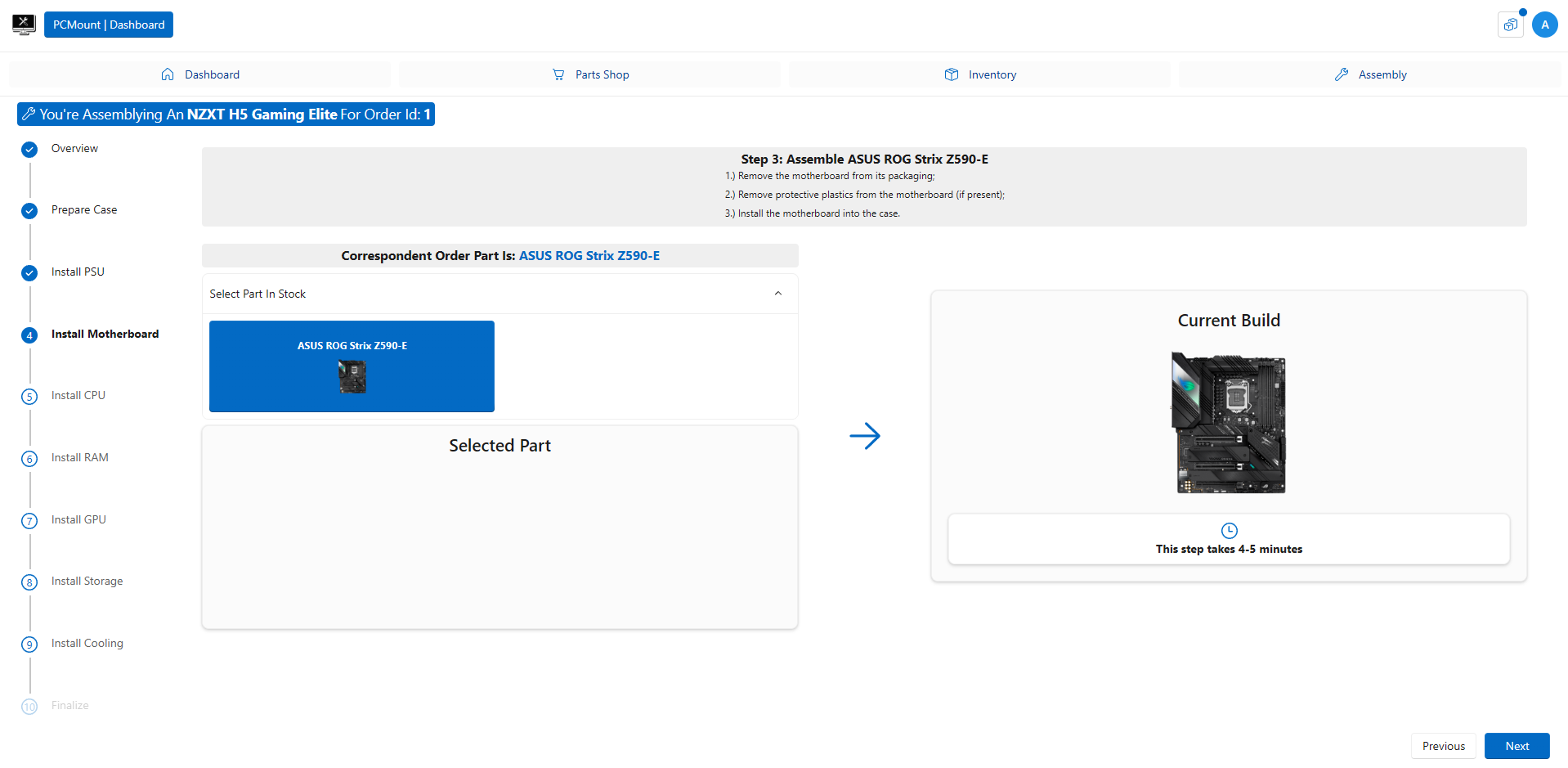
Task: Open the notifications cube icon
Action: 1510,25
